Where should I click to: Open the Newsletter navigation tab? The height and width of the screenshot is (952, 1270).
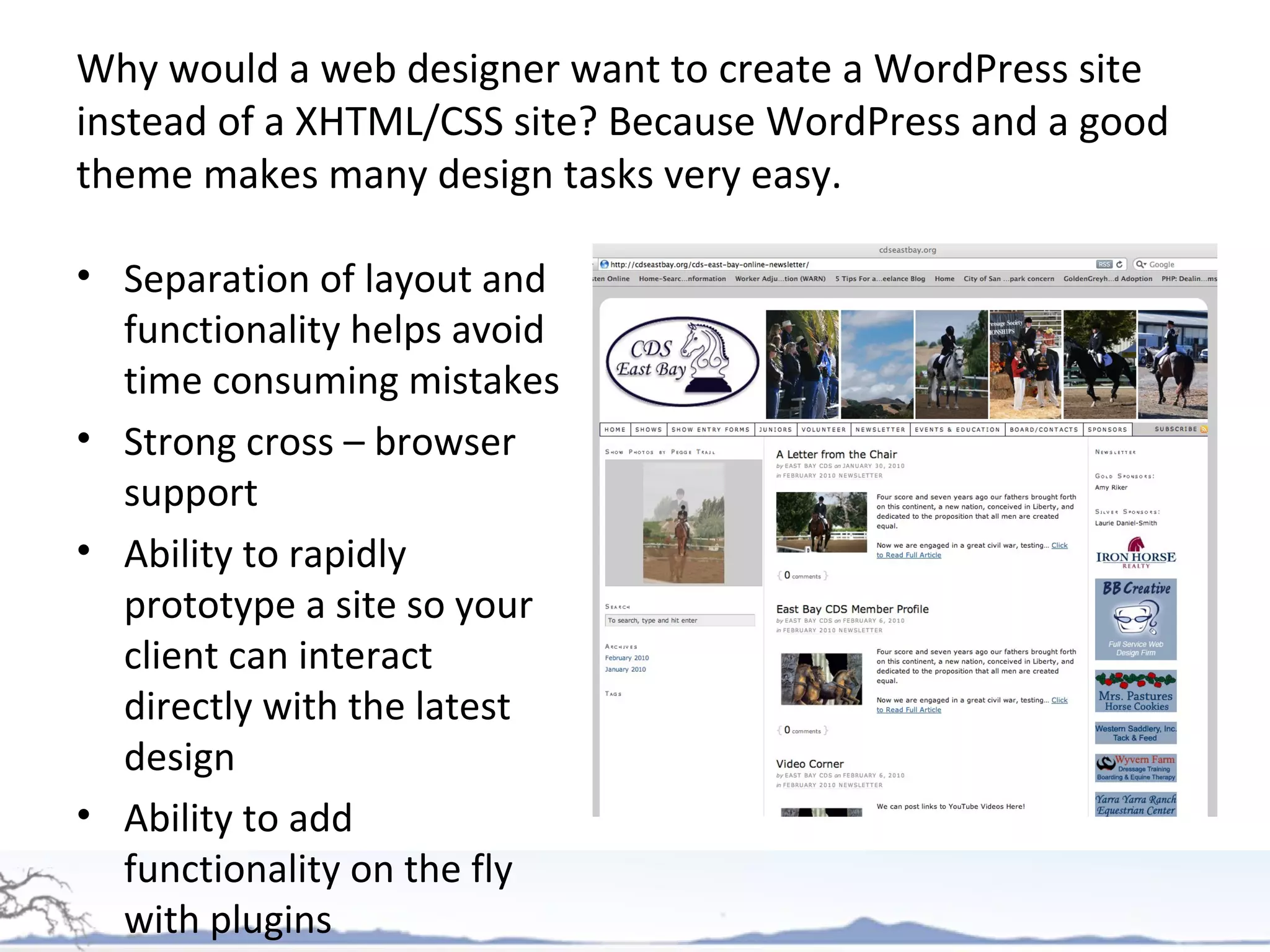coord(880,430)
